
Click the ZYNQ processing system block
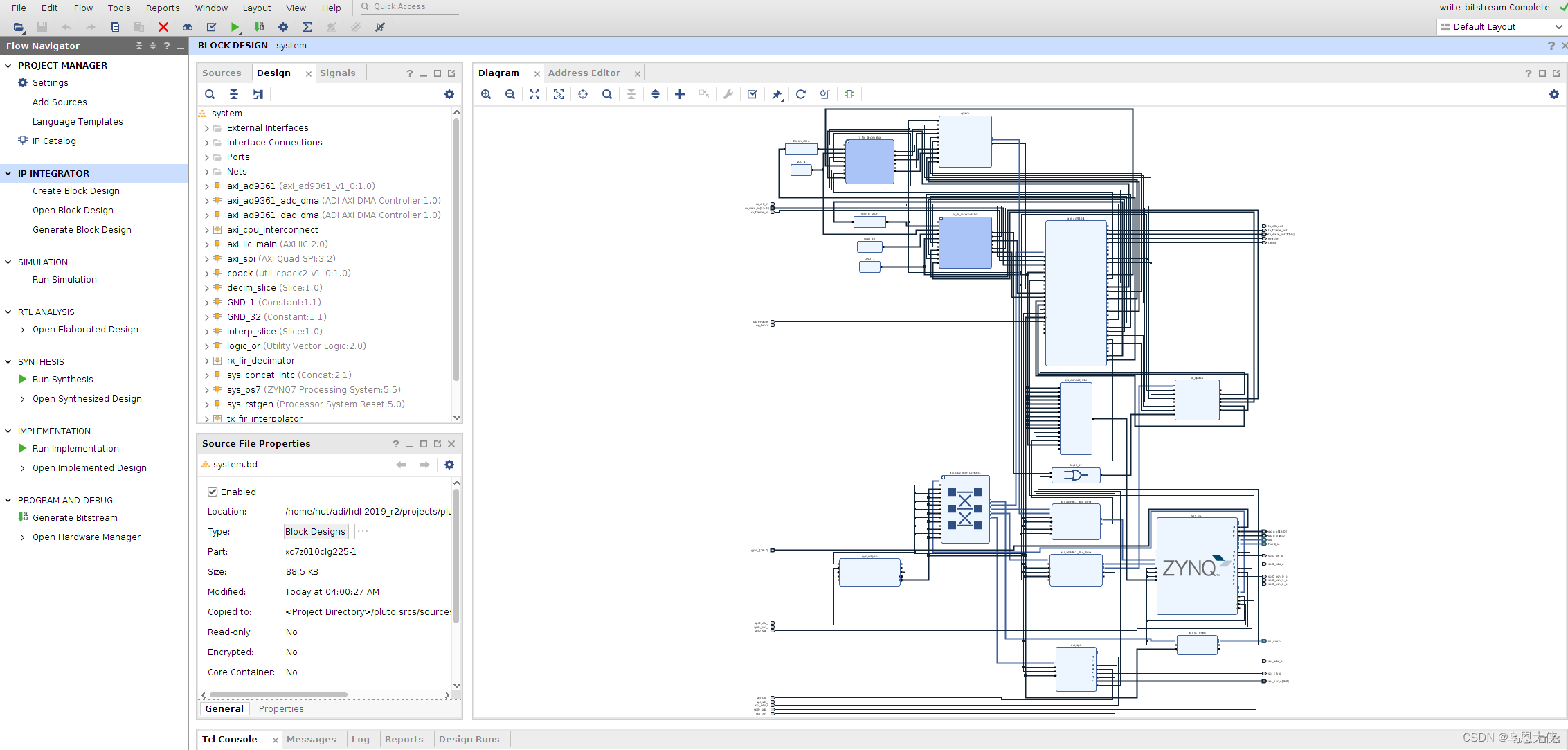coord(1197,566)
